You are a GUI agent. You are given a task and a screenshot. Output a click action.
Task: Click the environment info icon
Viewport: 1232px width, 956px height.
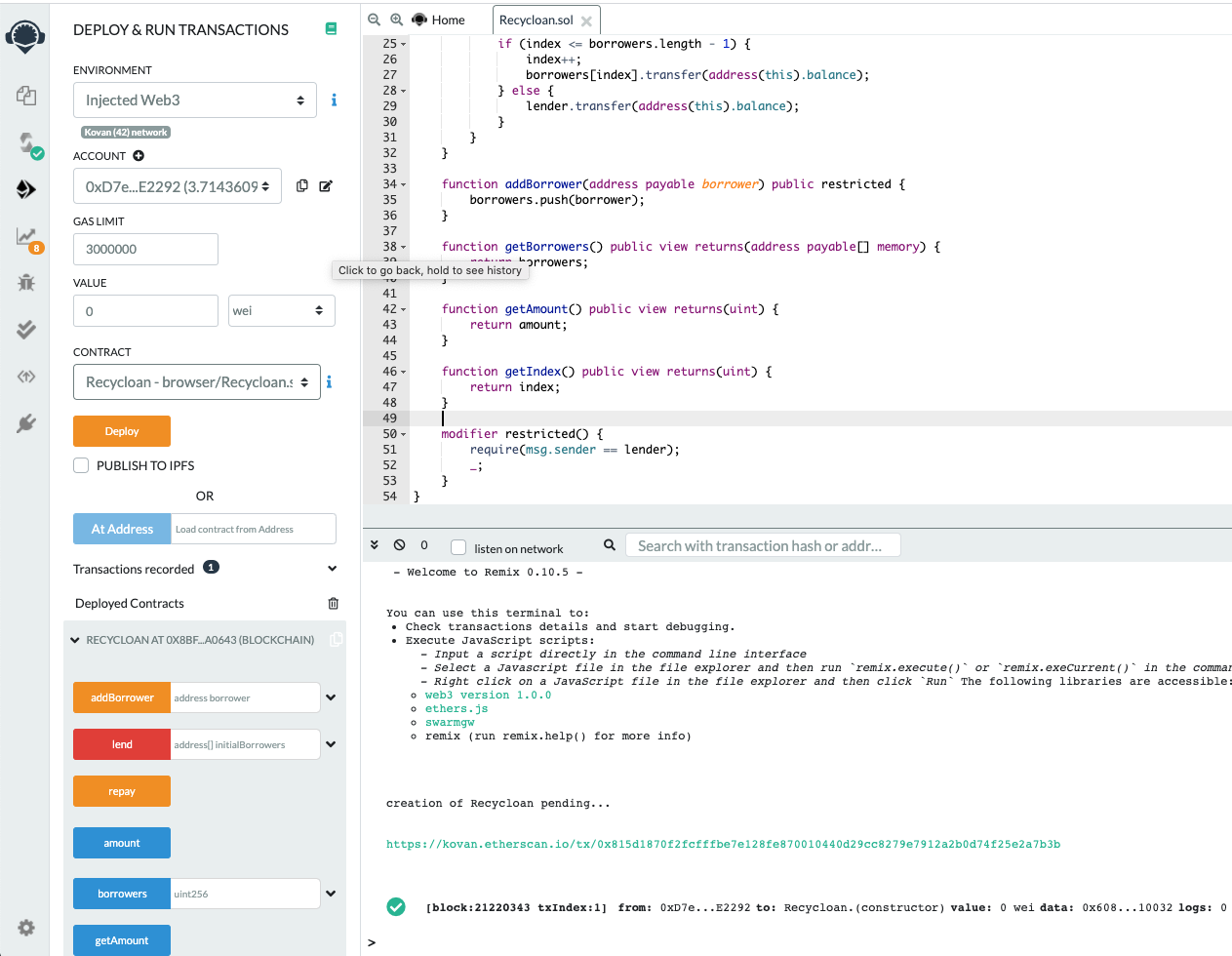[x=334, y=100]
